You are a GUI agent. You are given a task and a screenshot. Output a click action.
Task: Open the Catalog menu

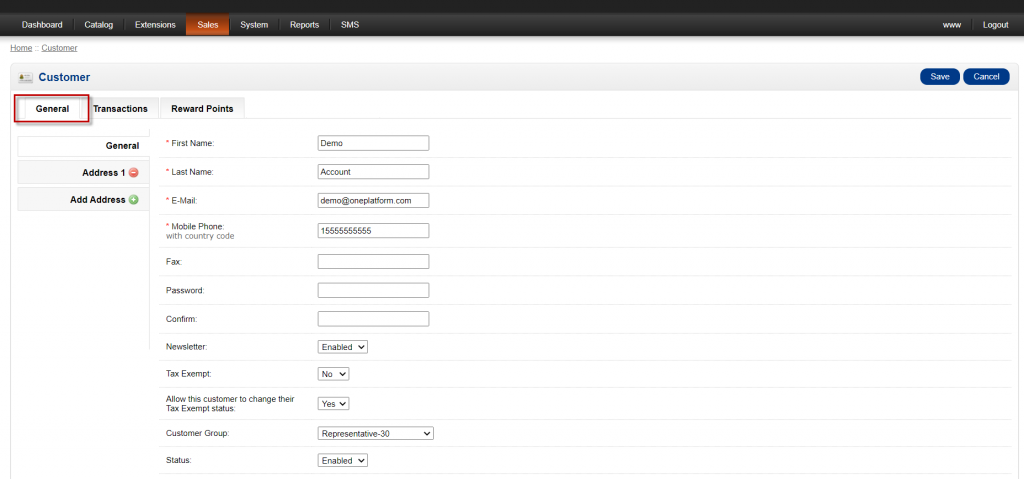[x=99, y=25]
